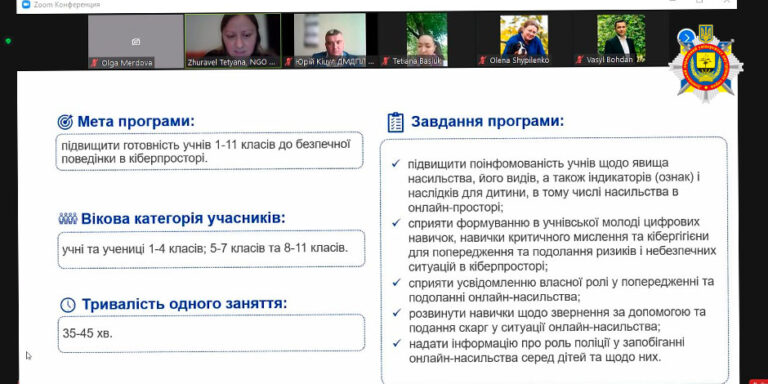Select Tetiana Basiuk's participant tile

[x=427, y=40]
